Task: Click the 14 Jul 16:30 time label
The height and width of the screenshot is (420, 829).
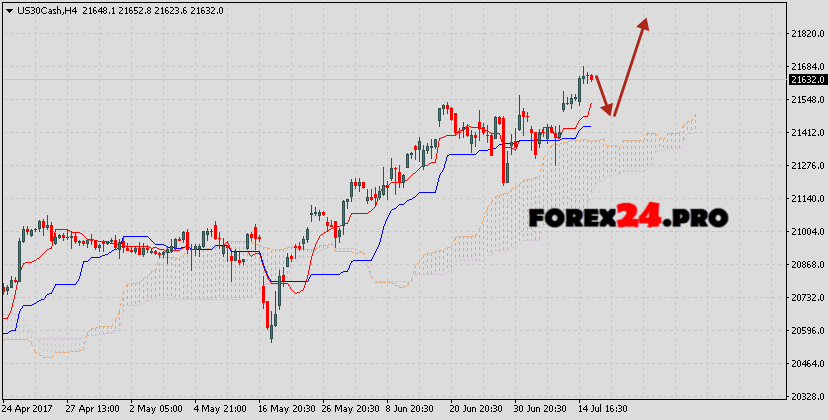Action: [x=600, y=410]
